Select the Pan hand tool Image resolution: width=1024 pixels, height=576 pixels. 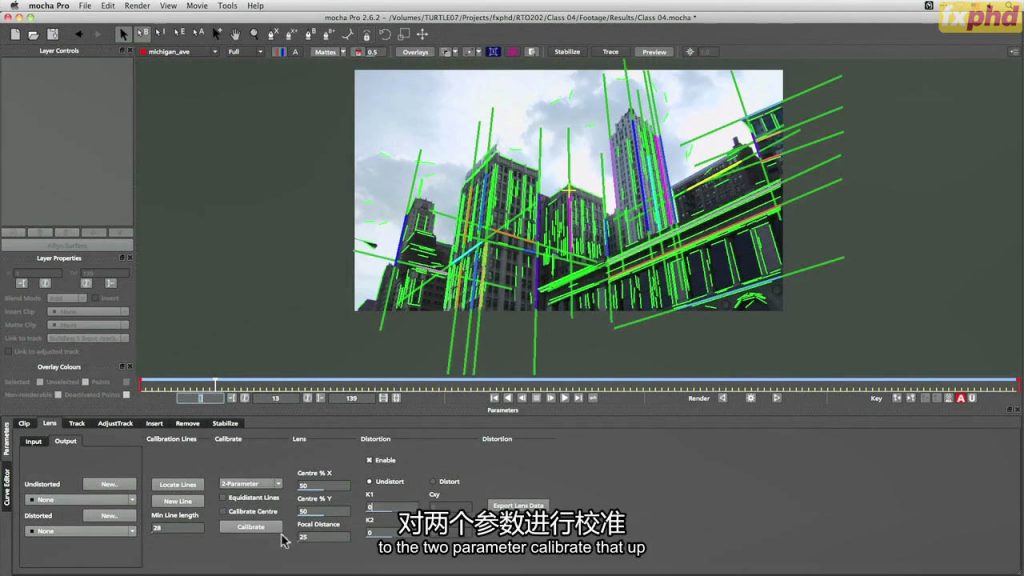coord(235,34)
